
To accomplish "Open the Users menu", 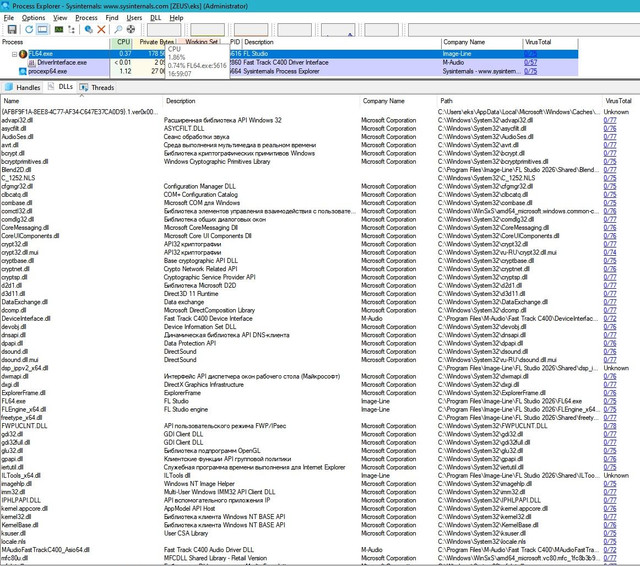I will pos(134,18).
